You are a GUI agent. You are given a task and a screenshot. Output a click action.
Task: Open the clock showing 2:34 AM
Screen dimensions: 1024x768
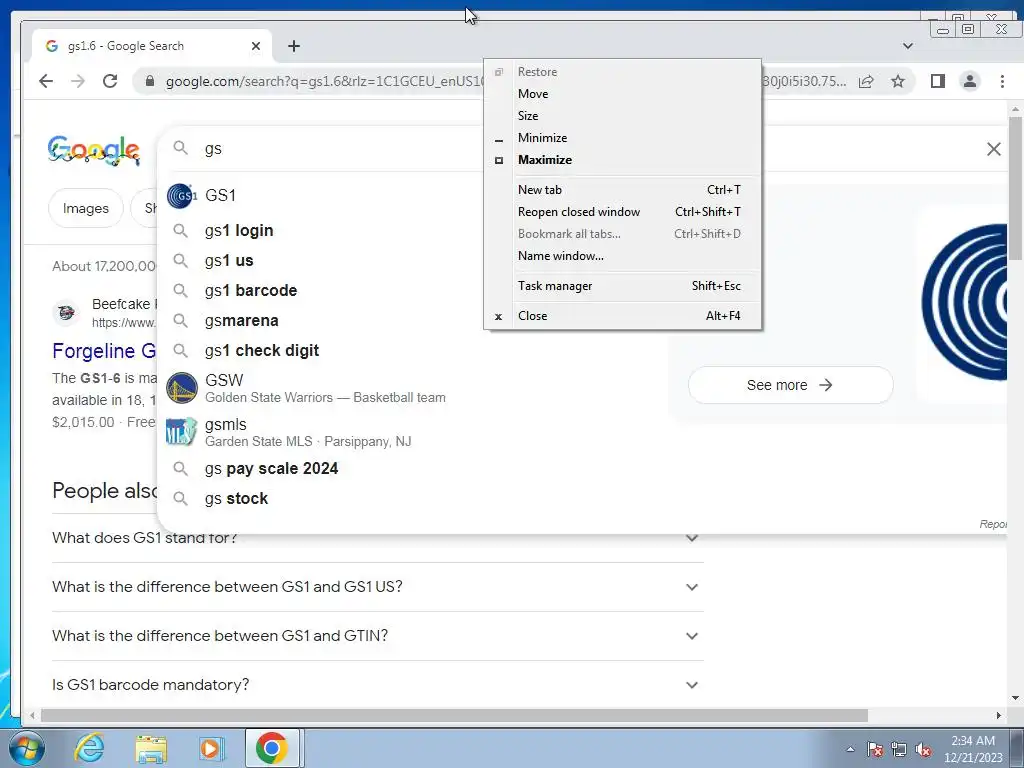point(972,749)
